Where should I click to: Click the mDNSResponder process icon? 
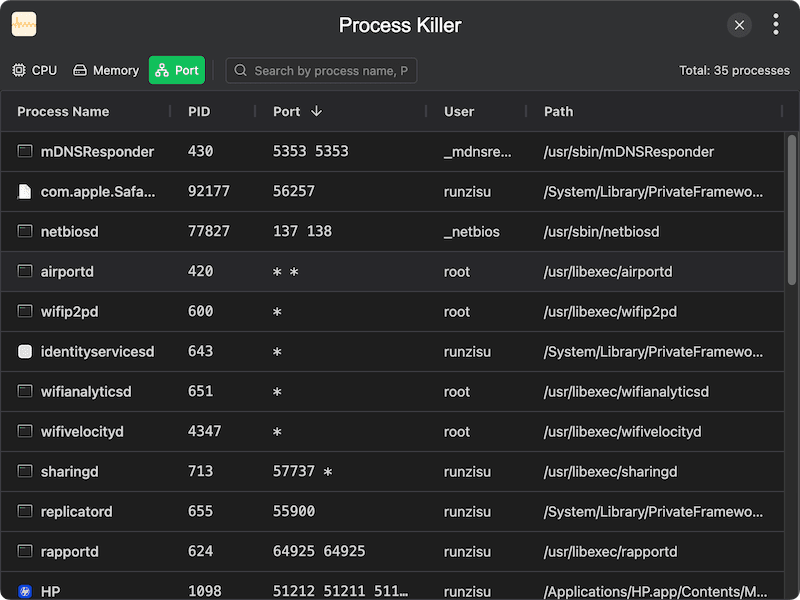[25, 152]
